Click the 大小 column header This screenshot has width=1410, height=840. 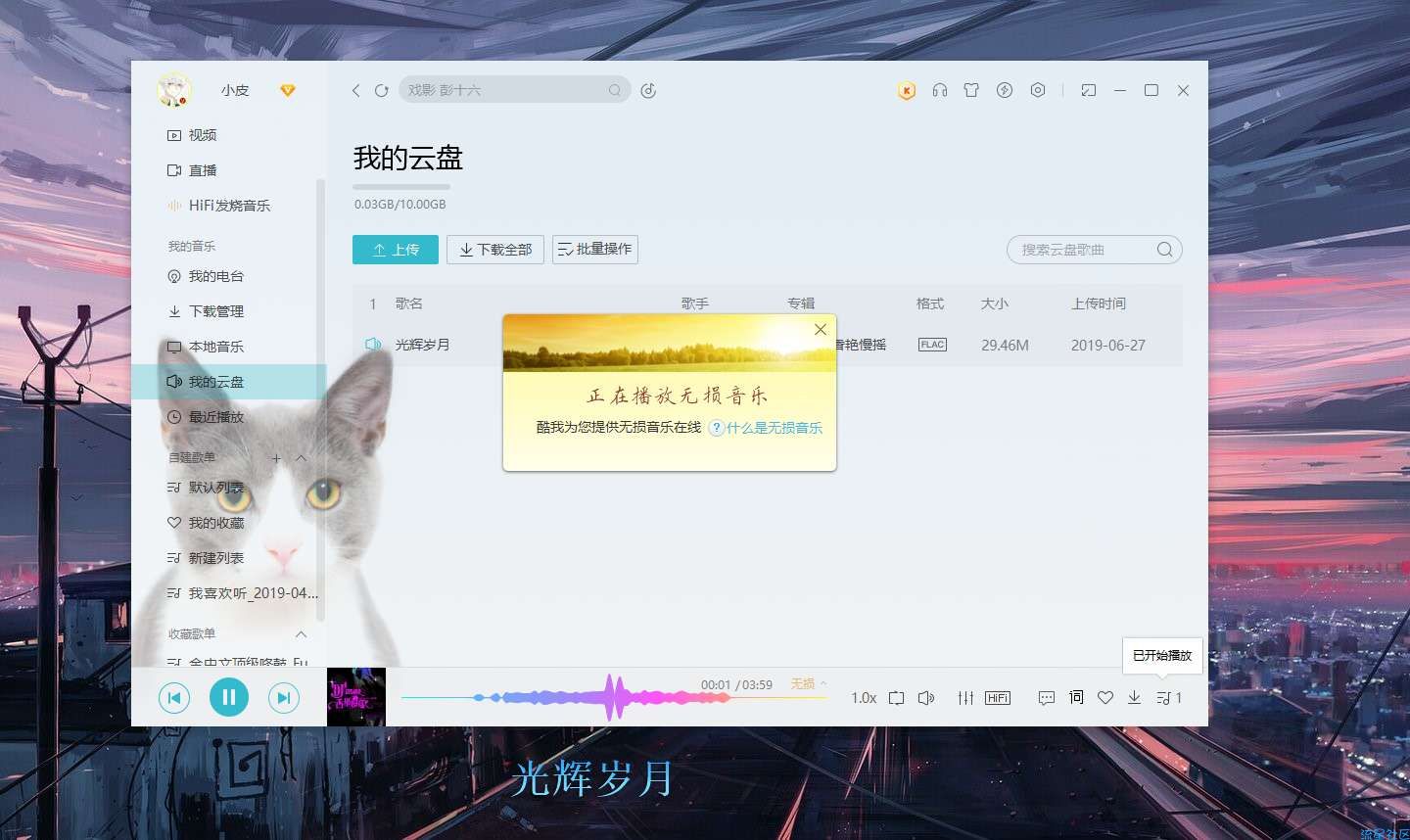(x=995, y=303)
